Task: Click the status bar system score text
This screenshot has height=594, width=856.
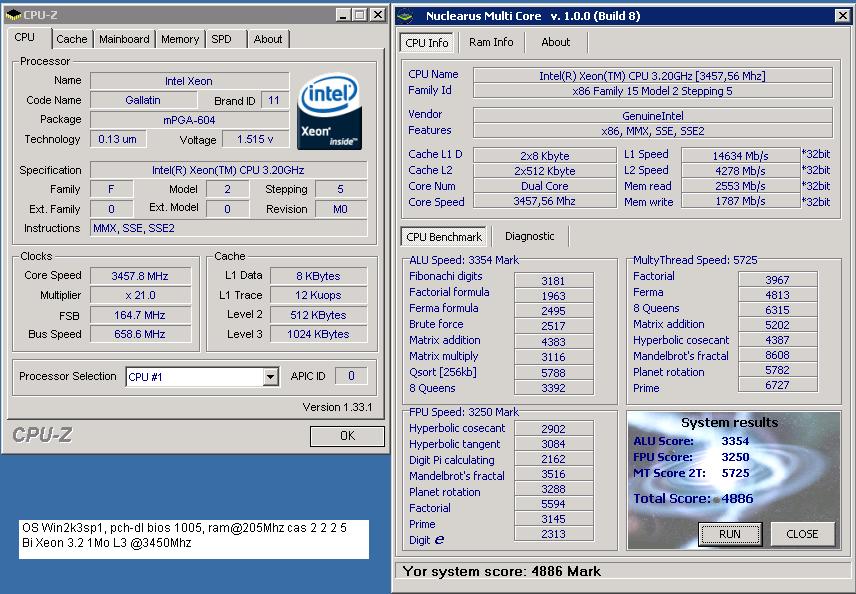Action: pos(502,572)
